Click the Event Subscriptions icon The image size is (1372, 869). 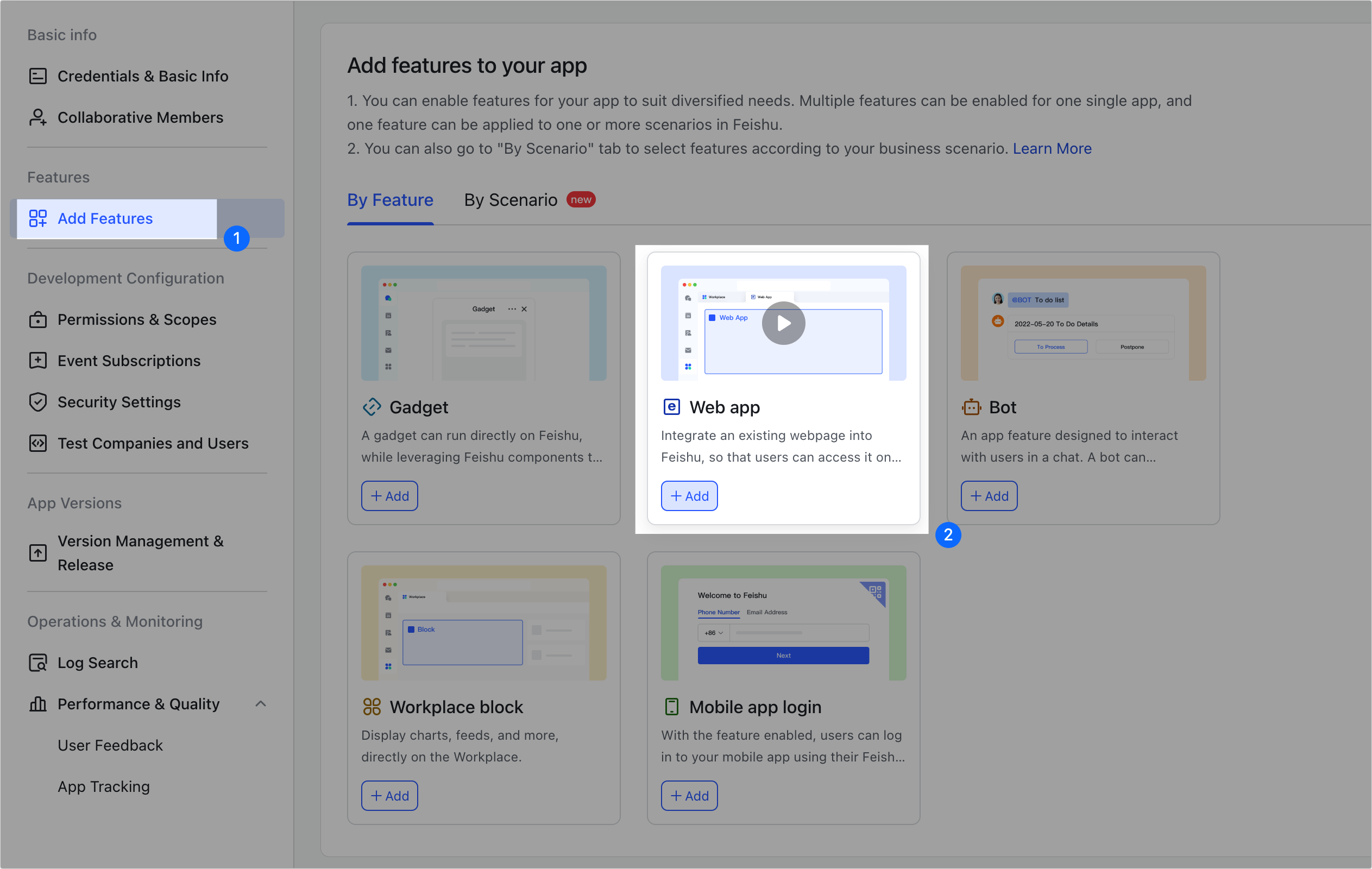[37, 361]
